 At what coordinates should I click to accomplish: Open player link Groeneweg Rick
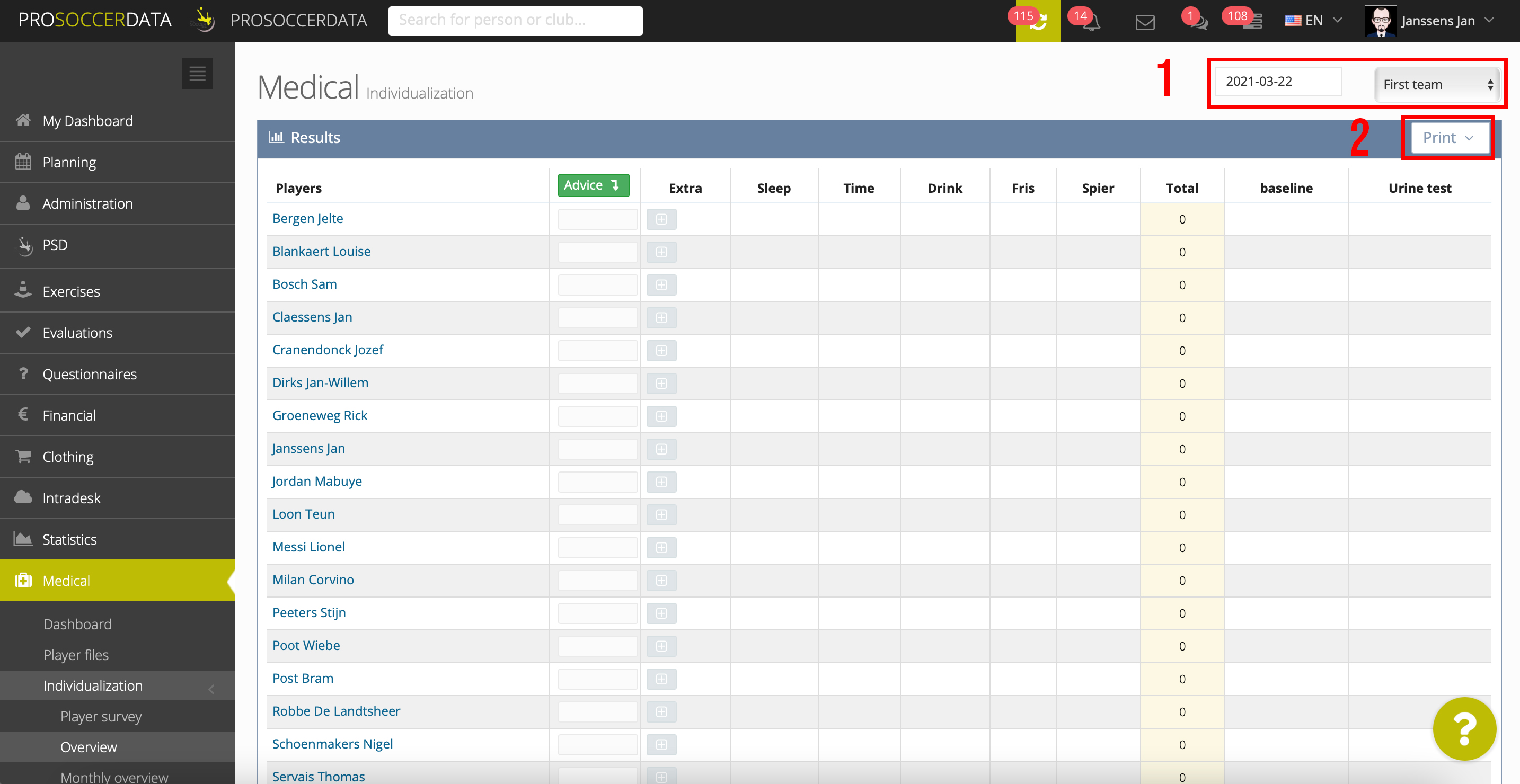(x=320, y=415)
